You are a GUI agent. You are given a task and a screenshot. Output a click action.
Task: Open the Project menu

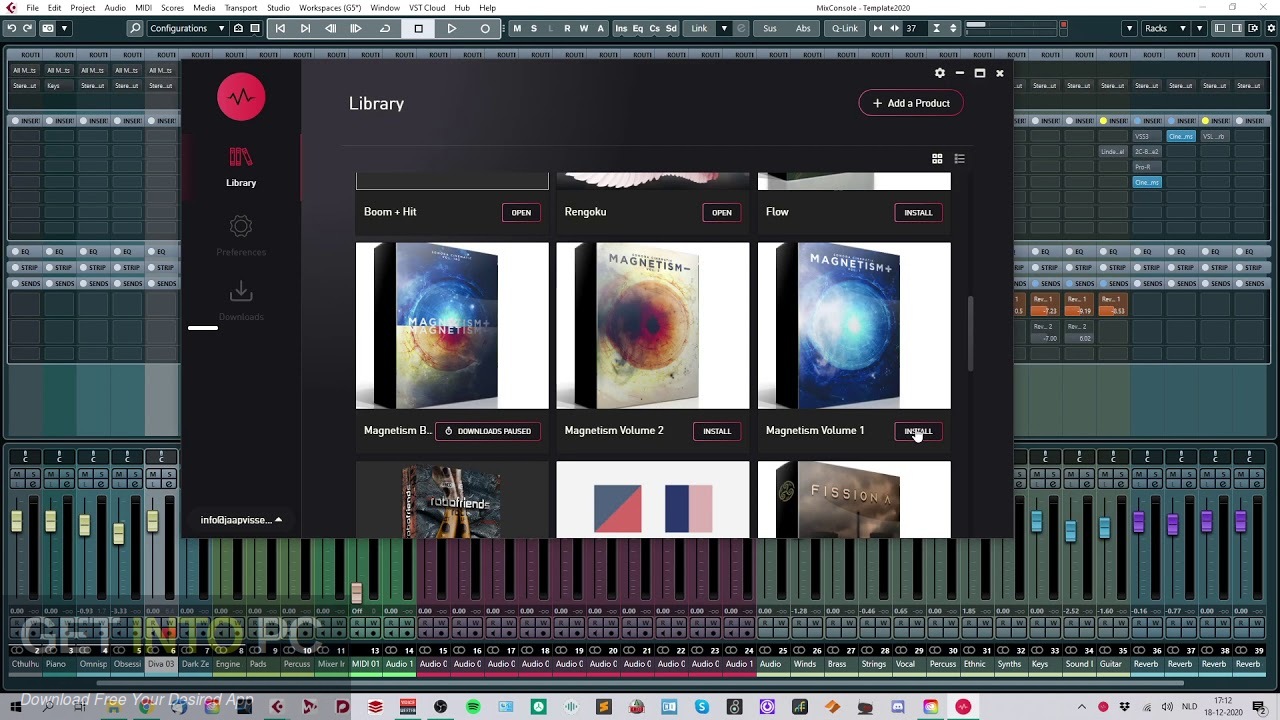click(83, 7)
